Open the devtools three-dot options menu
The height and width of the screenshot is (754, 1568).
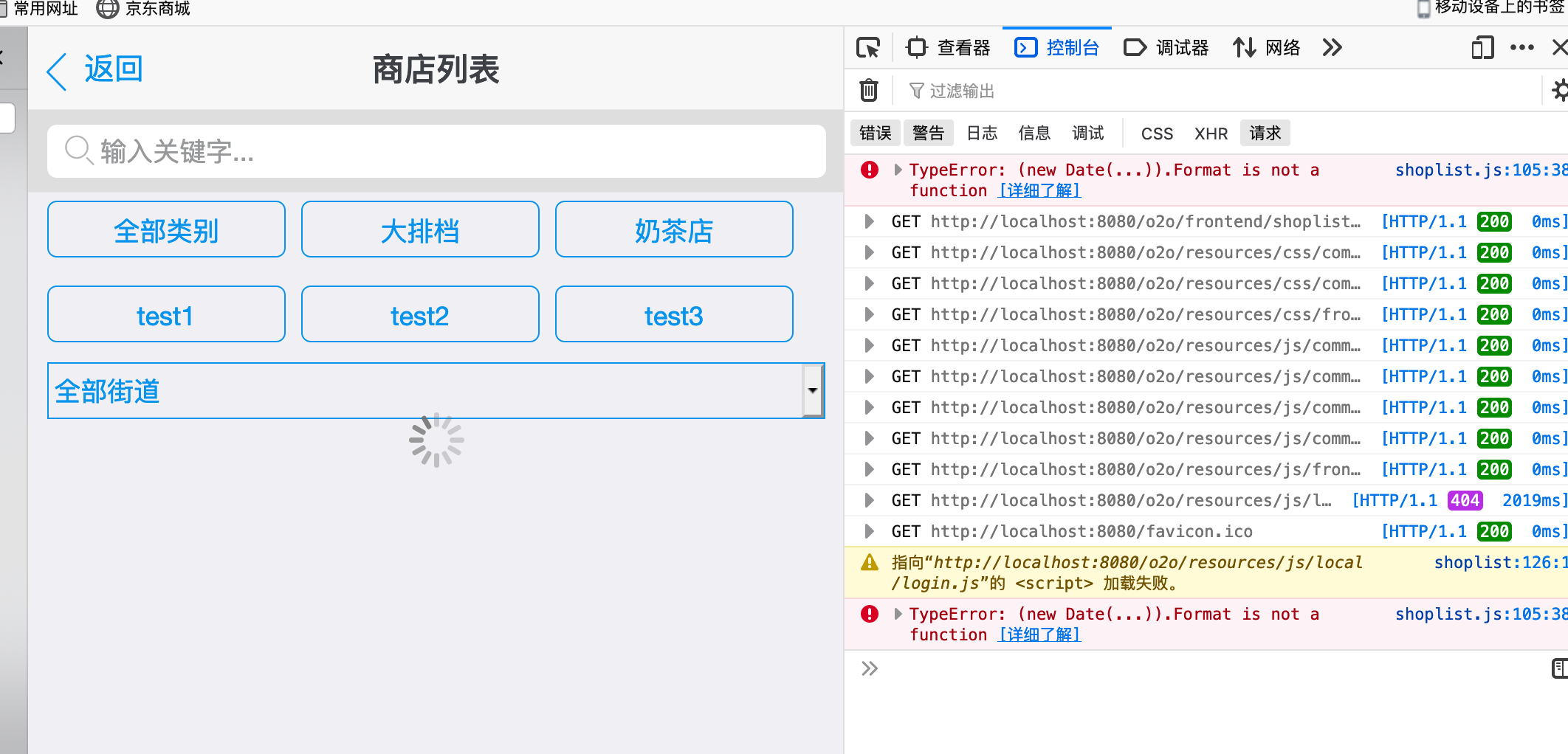[1521, 48]
